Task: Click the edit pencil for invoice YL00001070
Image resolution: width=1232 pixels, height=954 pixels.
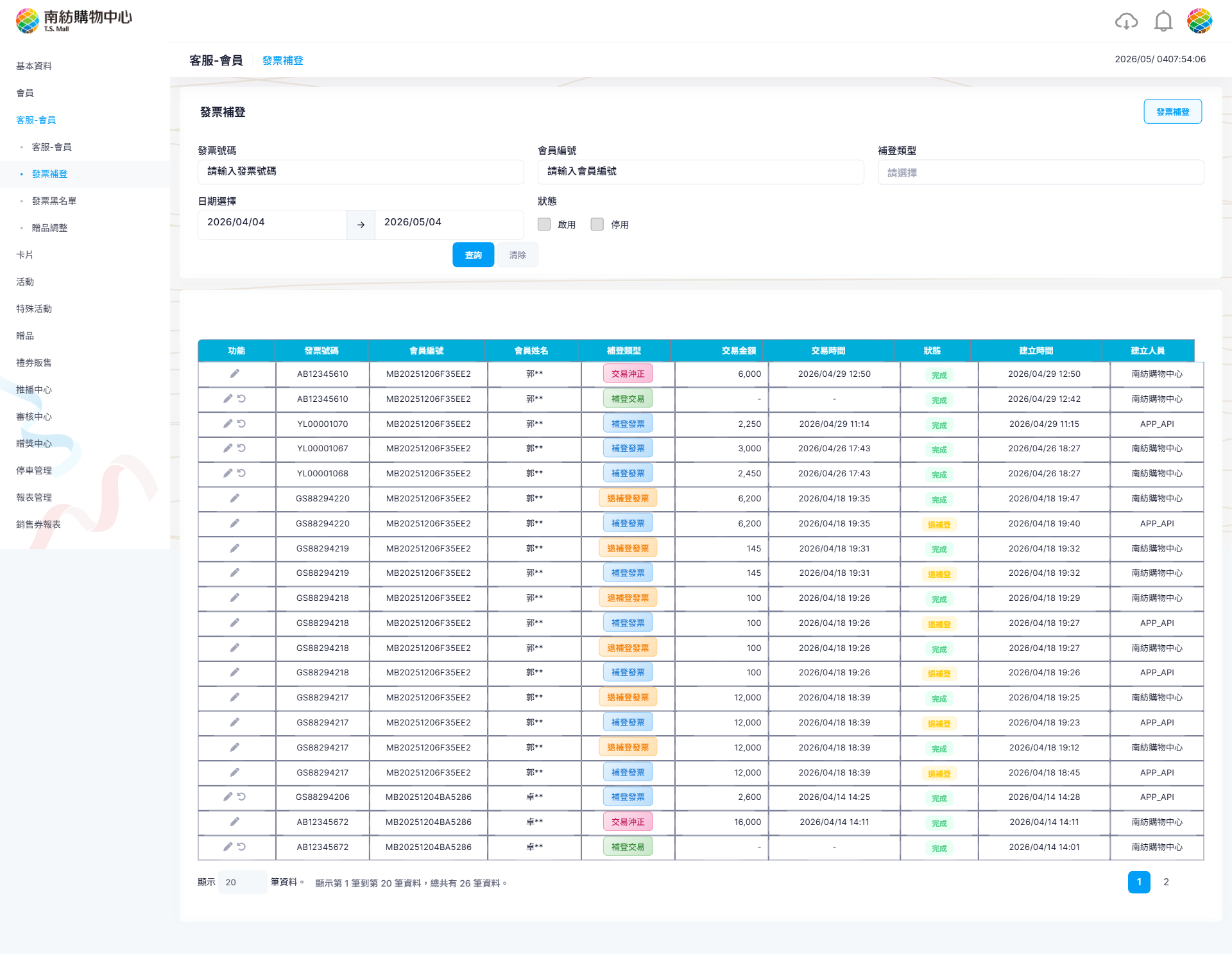Action: point(228,424)
